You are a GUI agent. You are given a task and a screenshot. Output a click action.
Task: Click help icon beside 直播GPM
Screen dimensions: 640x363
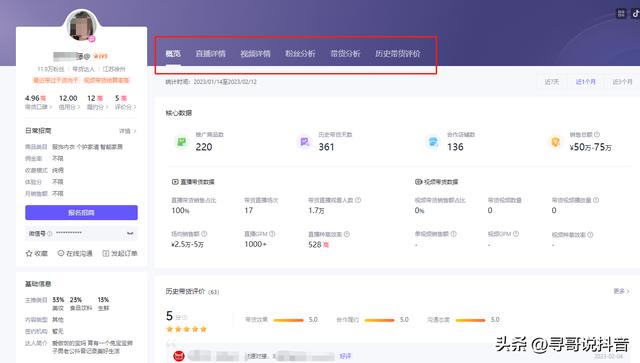click(x=272, y=234)
